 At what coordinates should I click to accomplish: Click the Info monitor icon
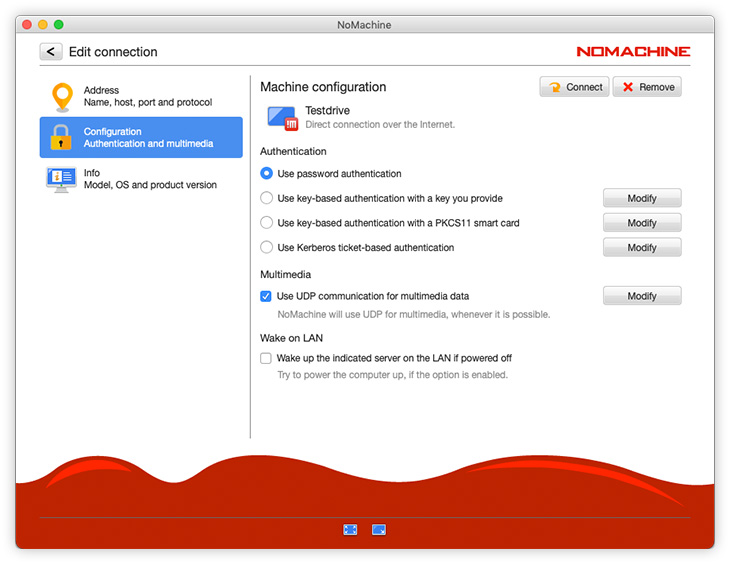point(62,179)
